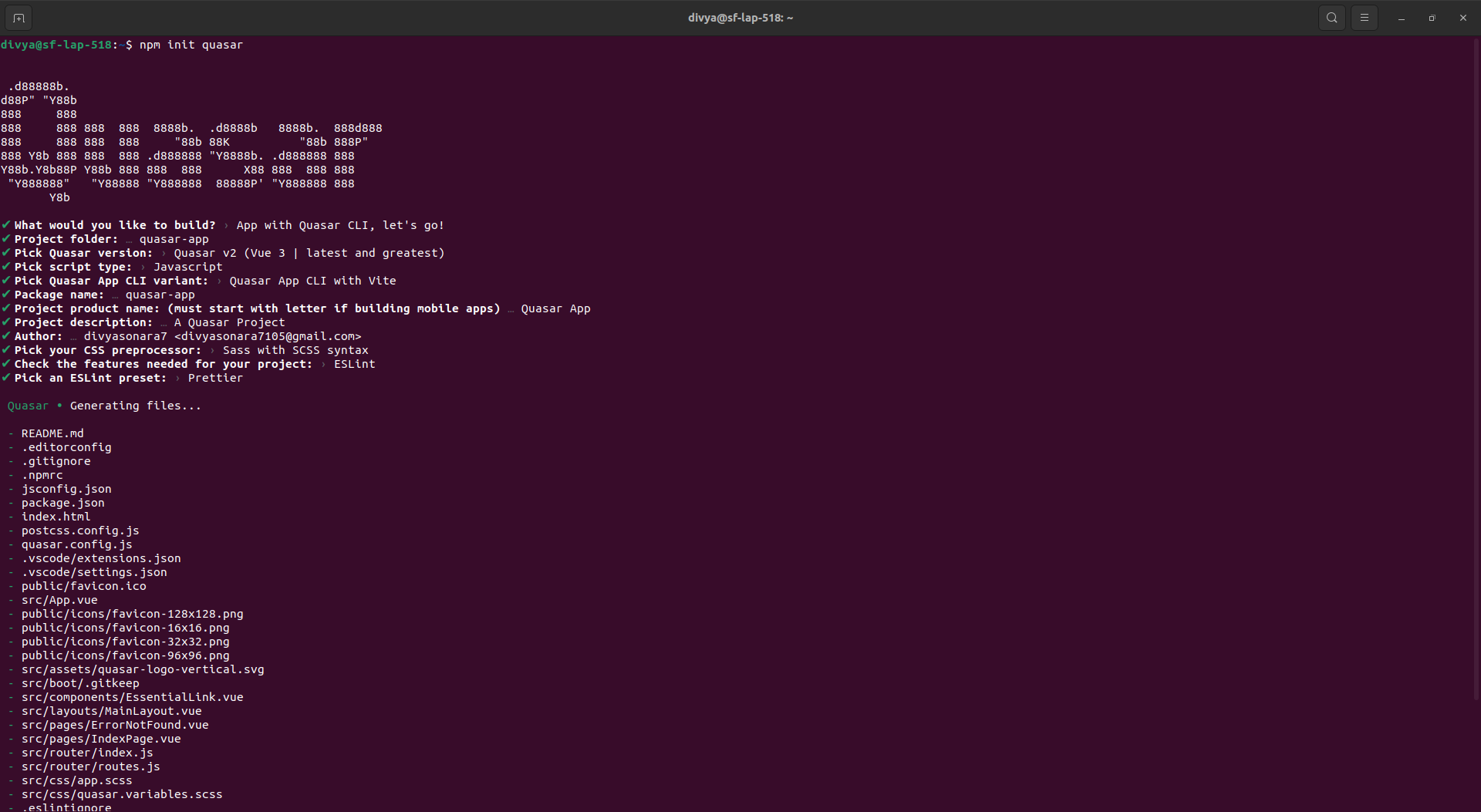
Task: Restore down the terminal window
Action: point(1432,18)
